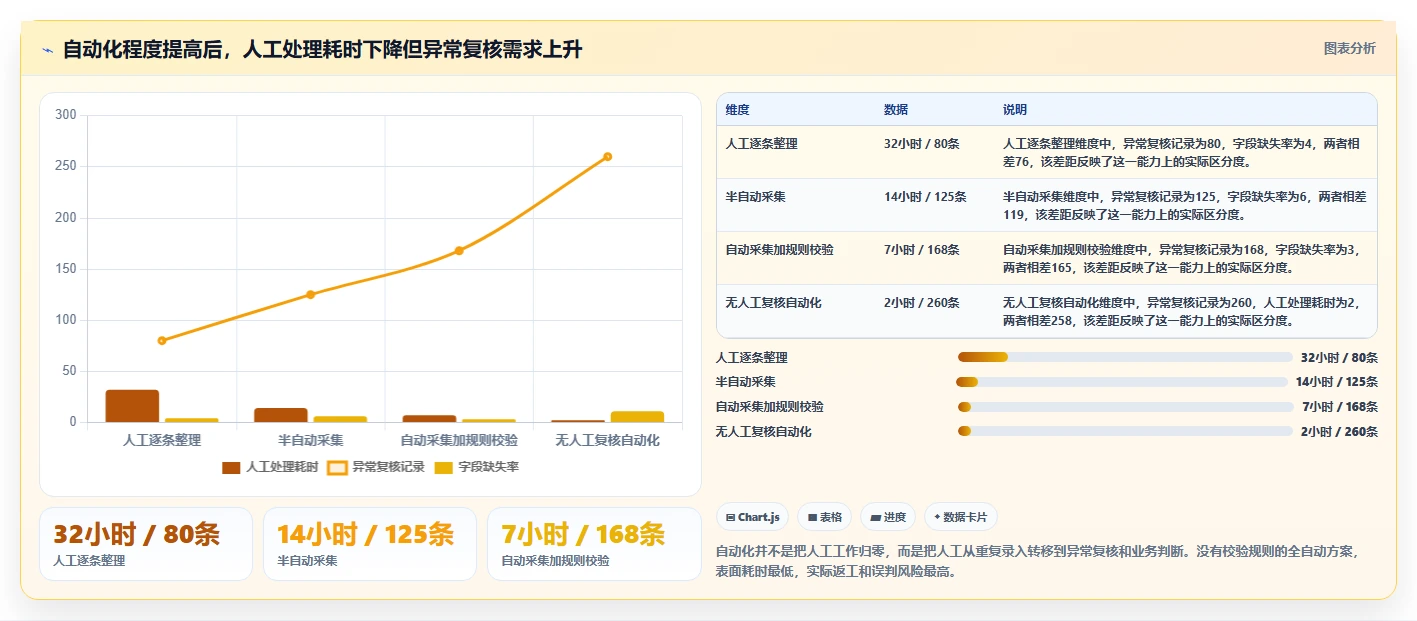Click the 自动采集加规则校验 progress bar
The height and width of the screenshot is (621, 1417).
pyautogui.click(x=1125, y=407)
